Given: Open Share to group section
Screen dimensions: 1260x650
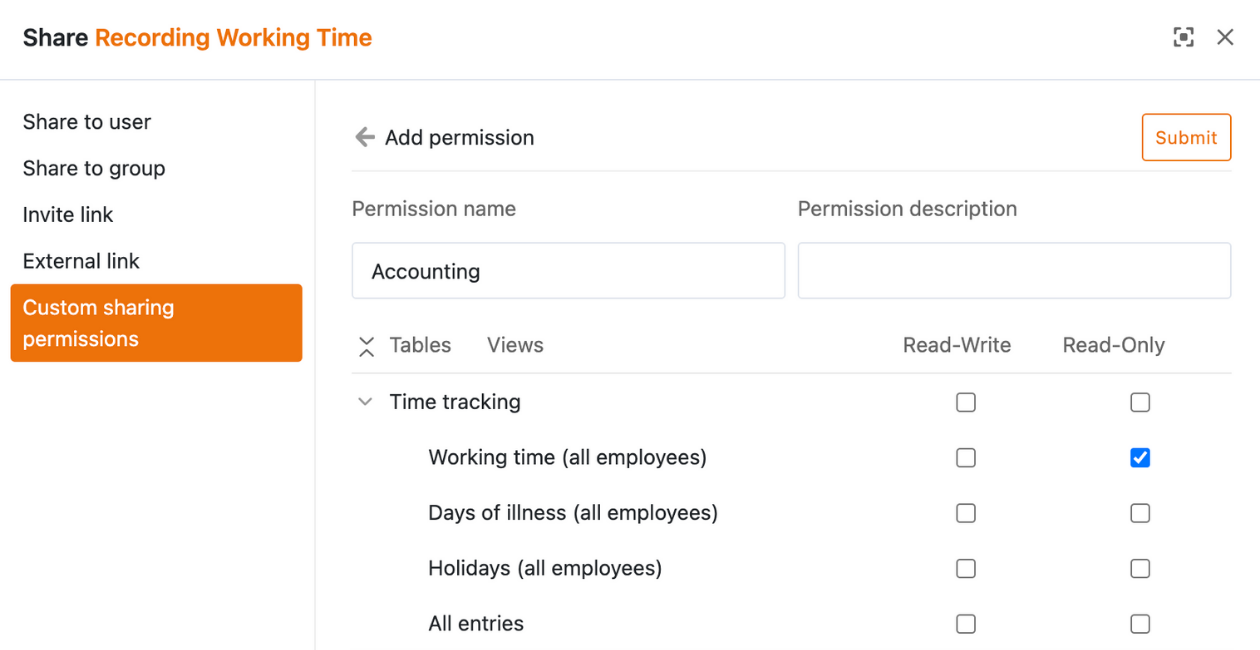Looking at the screenshot, I should click(x=94, y=168).
